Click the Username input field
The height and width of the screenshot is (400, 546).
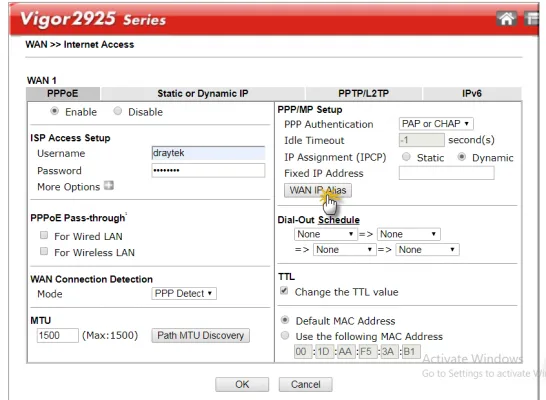208,153
